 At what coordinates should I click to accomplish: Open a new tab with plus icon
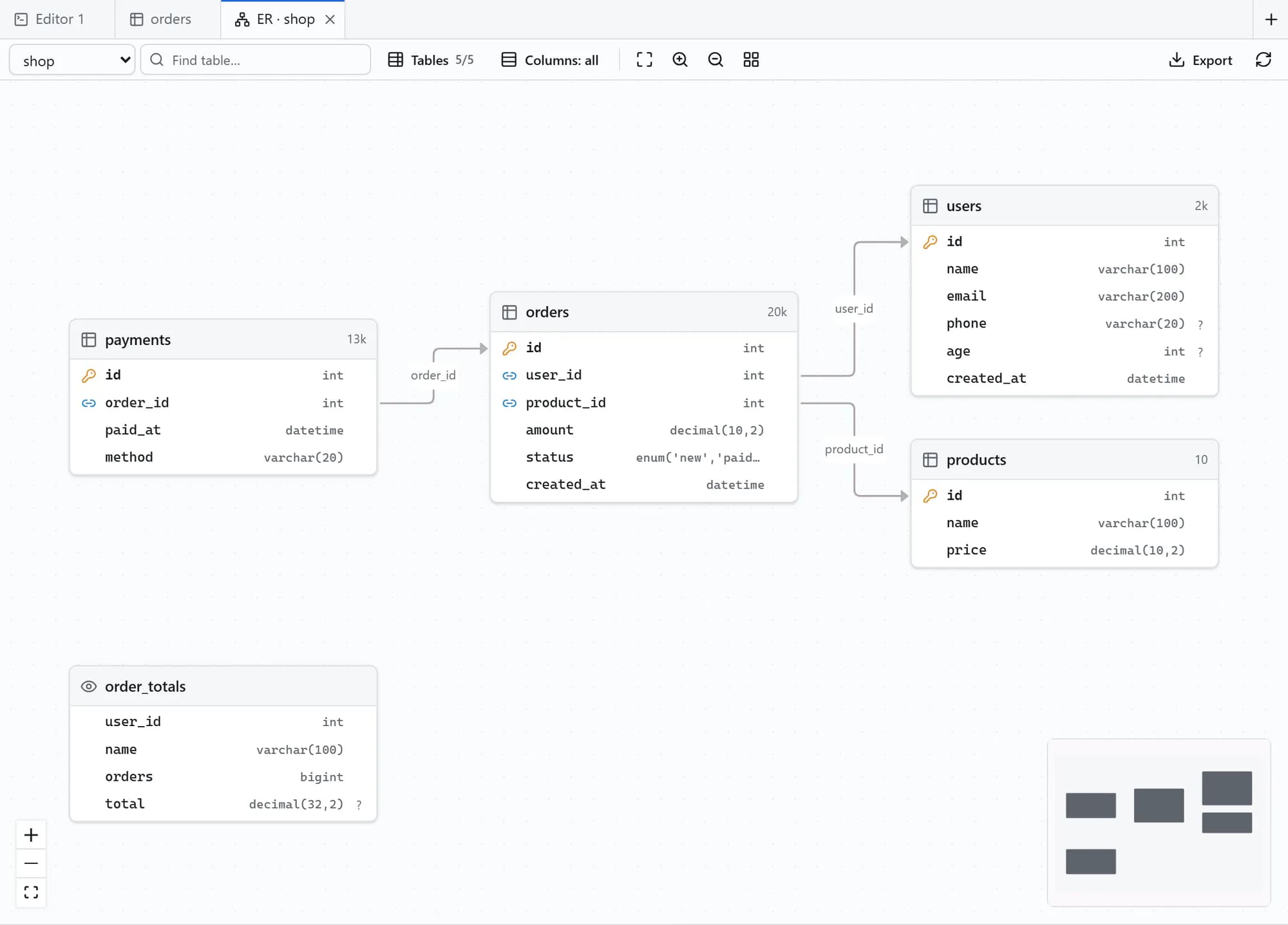point(1271,19)
